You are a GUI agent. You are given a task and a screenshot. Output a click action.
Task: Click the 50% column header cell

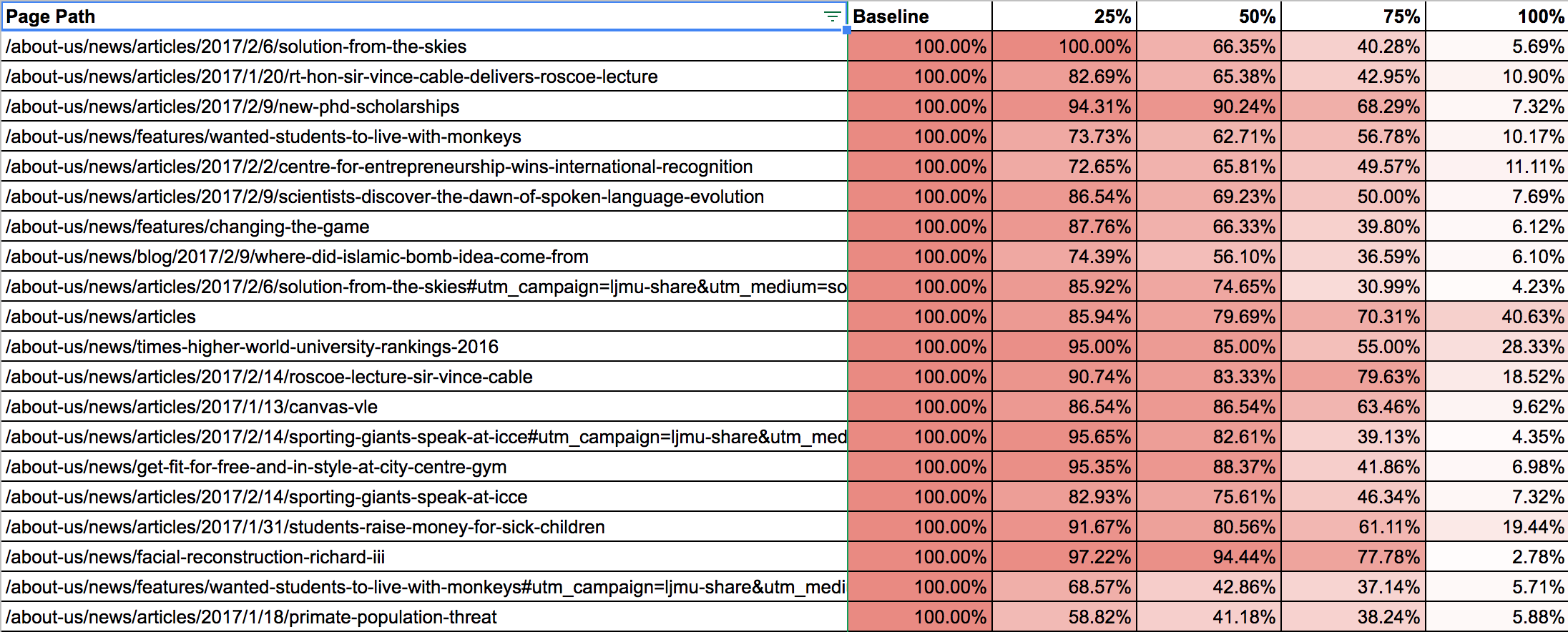1209,16
